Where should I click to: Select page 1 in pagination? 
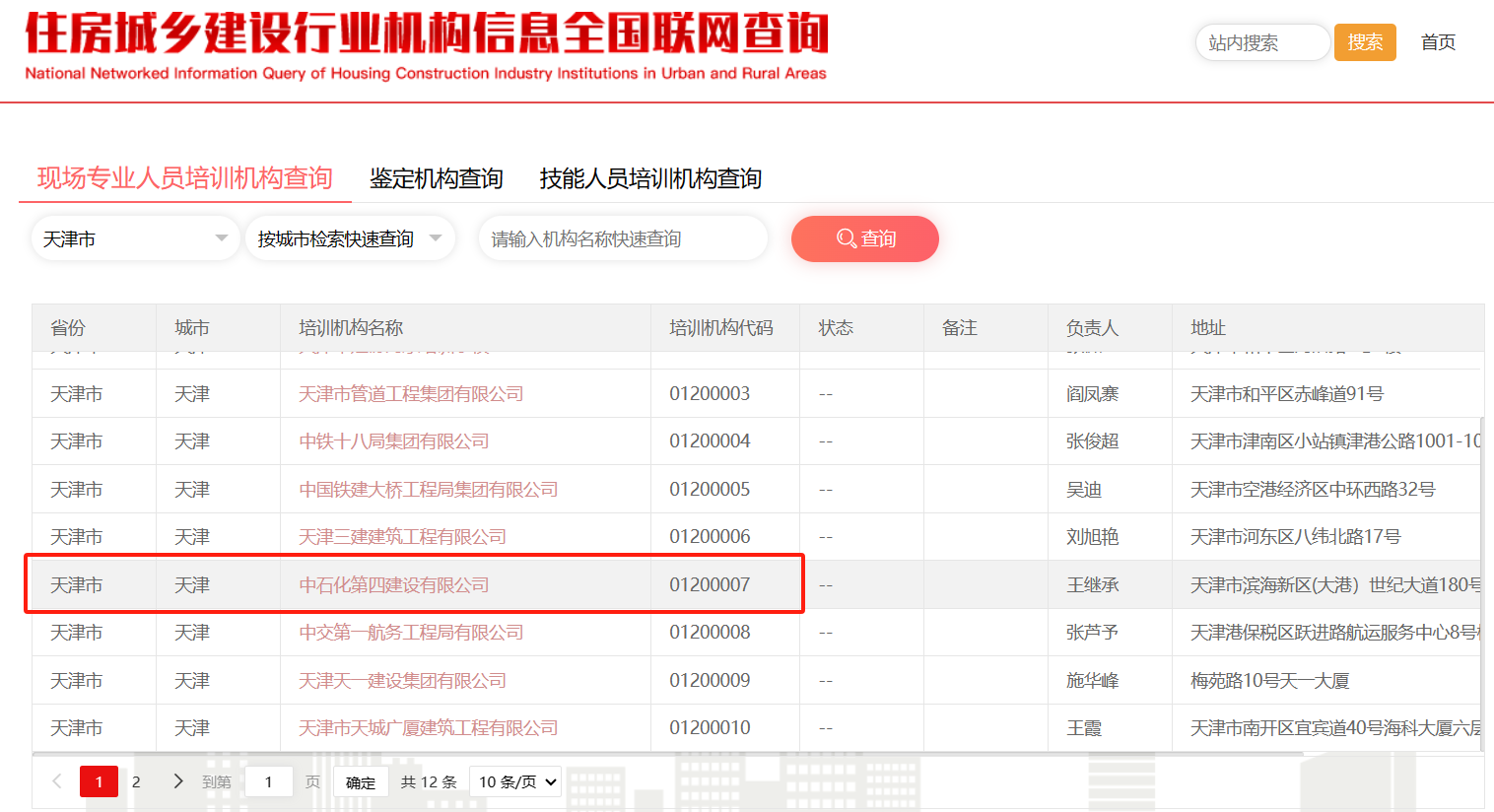pyautogui.click(x=99, y=781)
